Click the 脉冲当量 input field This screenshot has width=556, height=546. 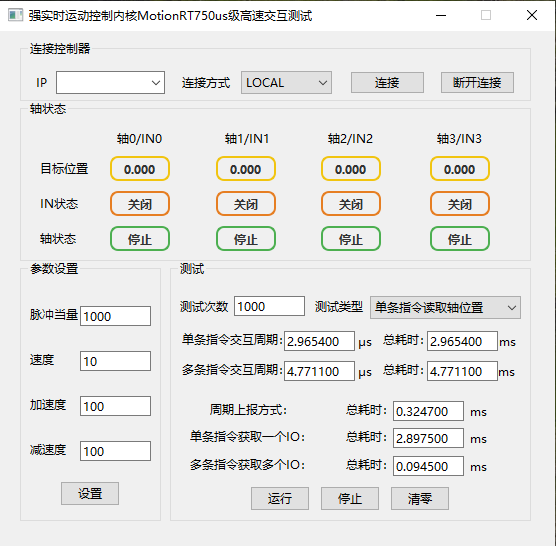click(115, 316)
